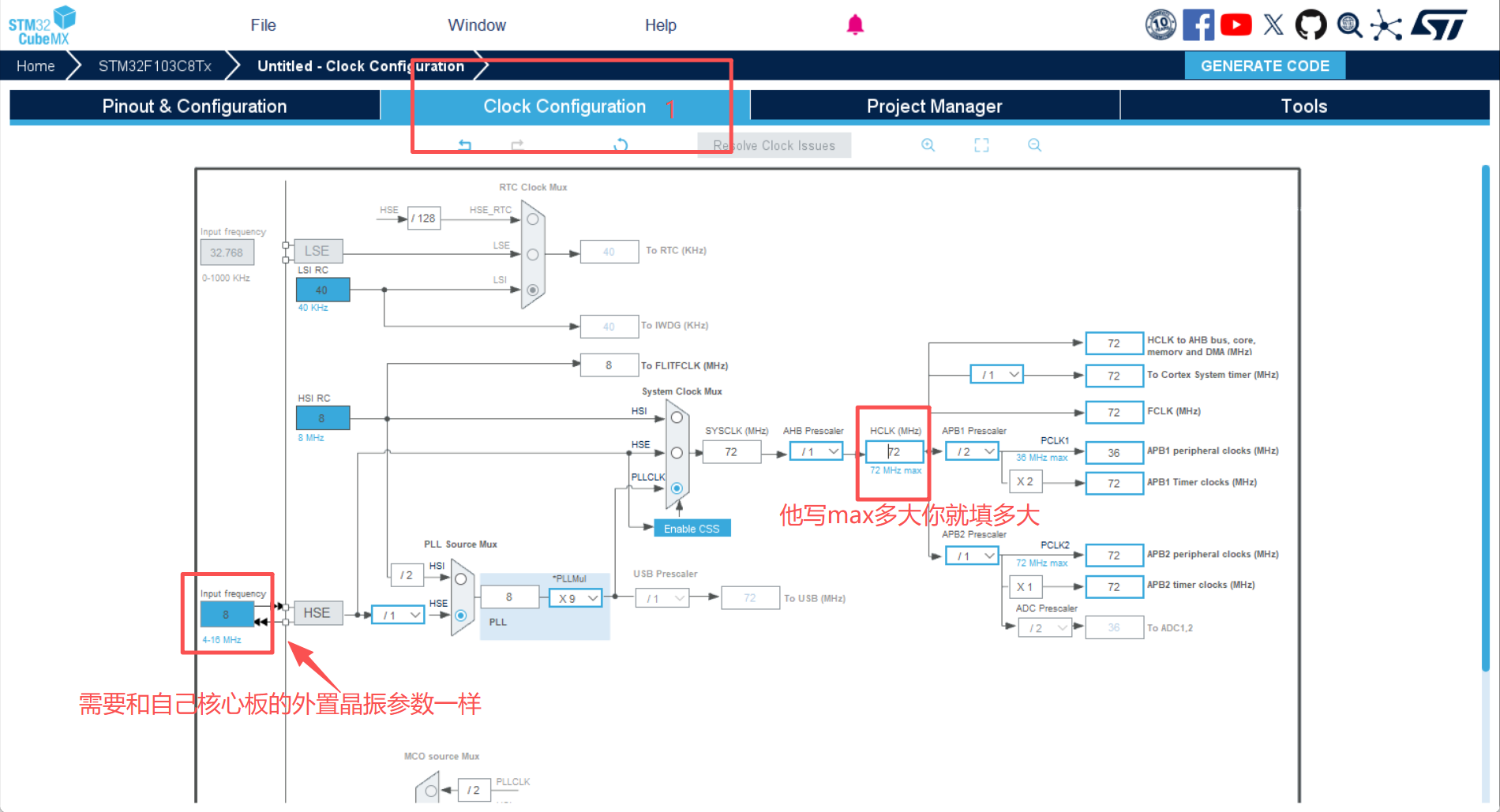Click the Untitled - Clock Configuration breadcrumb
The height and width of the screenshot is (812, 1500).
pos(360,66)
